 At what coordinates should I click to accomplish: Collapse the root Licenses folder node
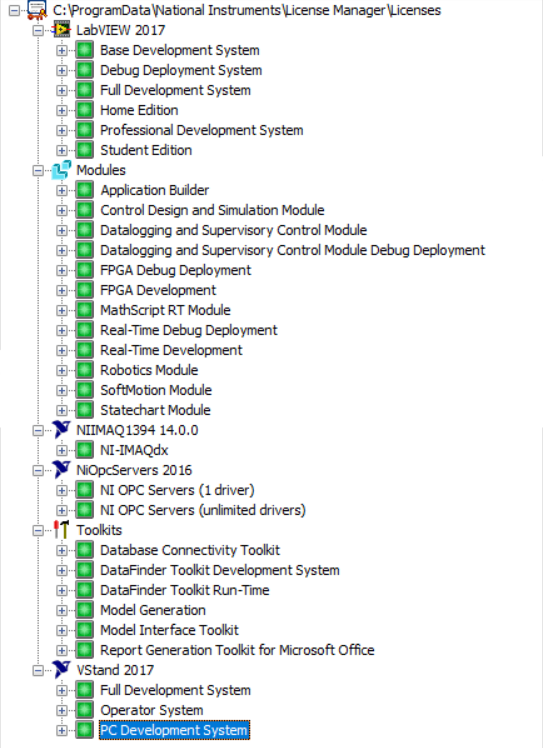15,10
